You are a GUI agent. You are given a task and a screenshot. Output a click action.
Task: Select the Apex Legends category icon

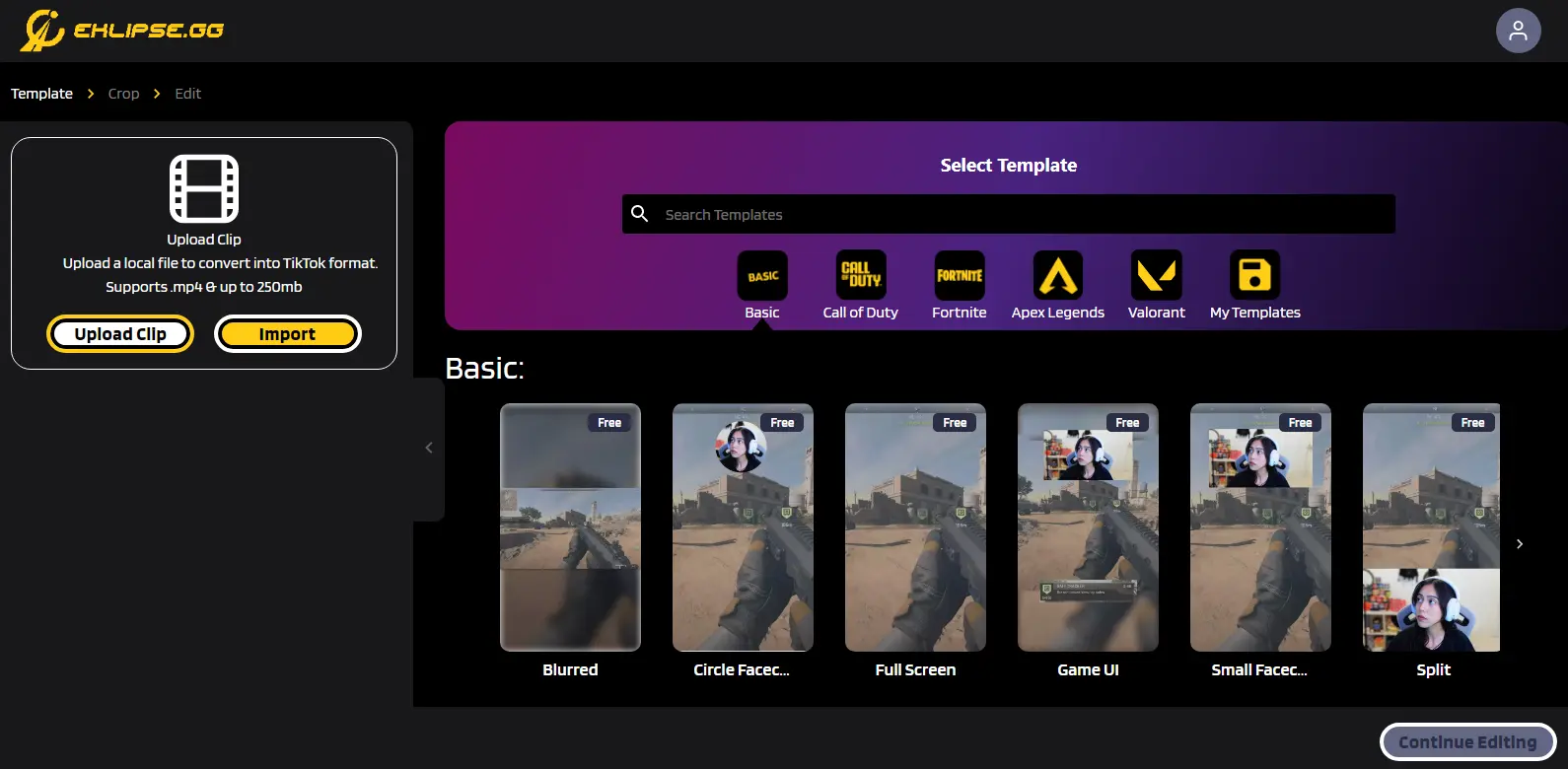[x=1058, y=275]
